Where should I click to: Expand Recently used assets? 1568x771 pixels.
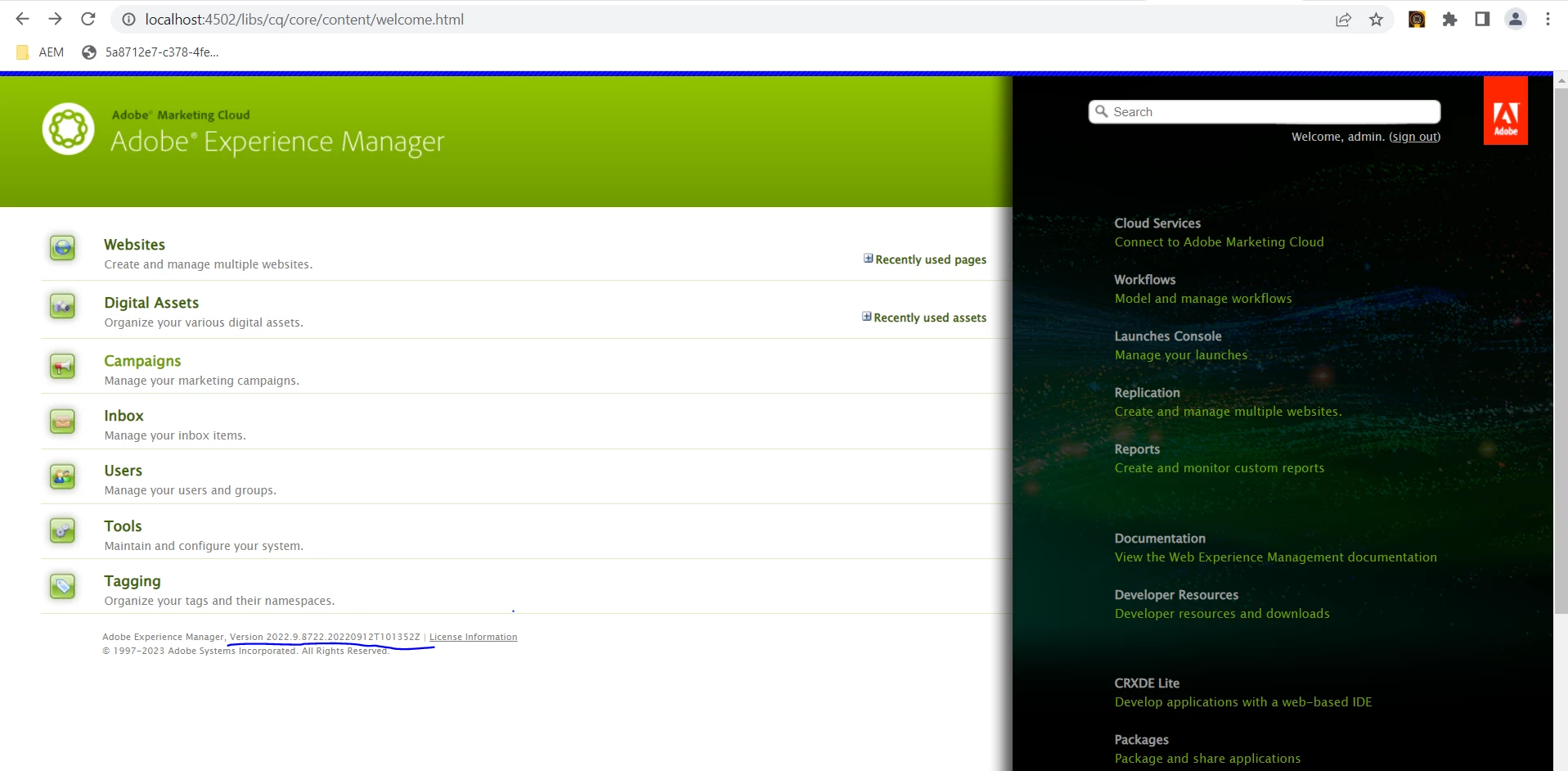924,318
